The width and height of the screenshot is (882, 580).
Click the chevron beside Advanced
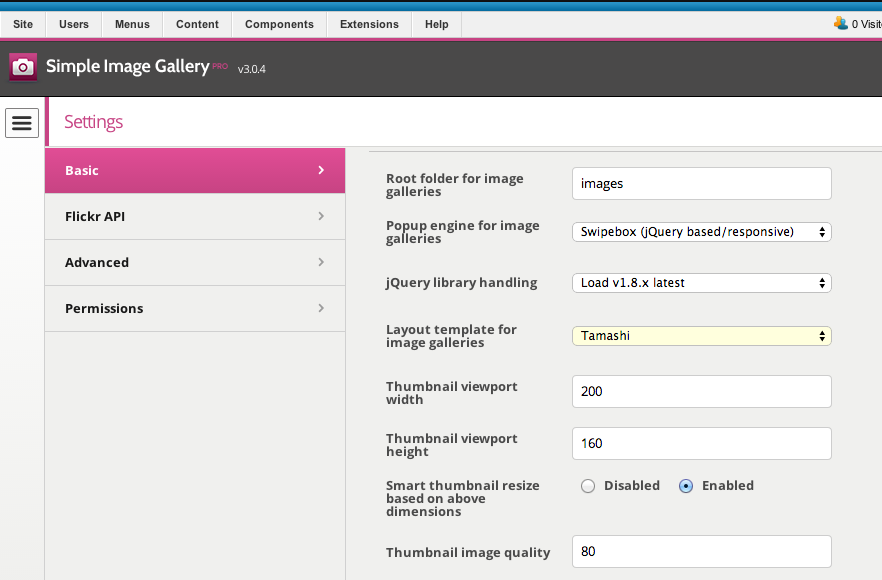321,262
